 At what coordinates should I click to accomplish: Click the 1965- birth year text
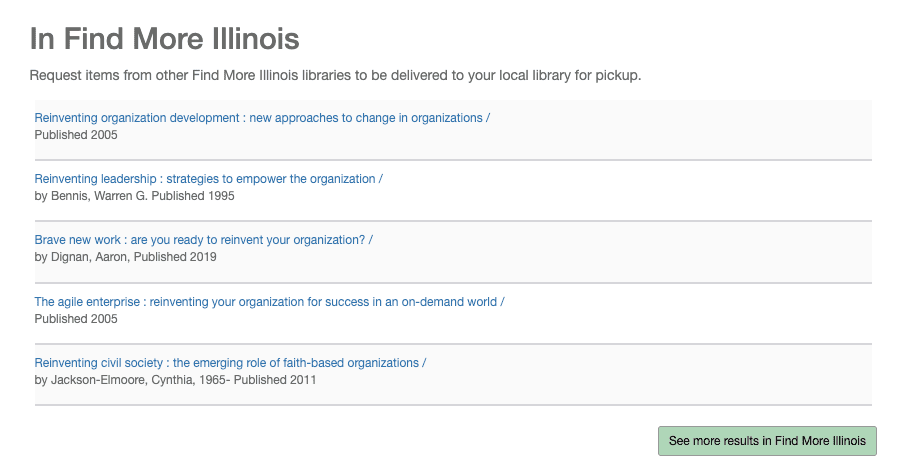215,380
